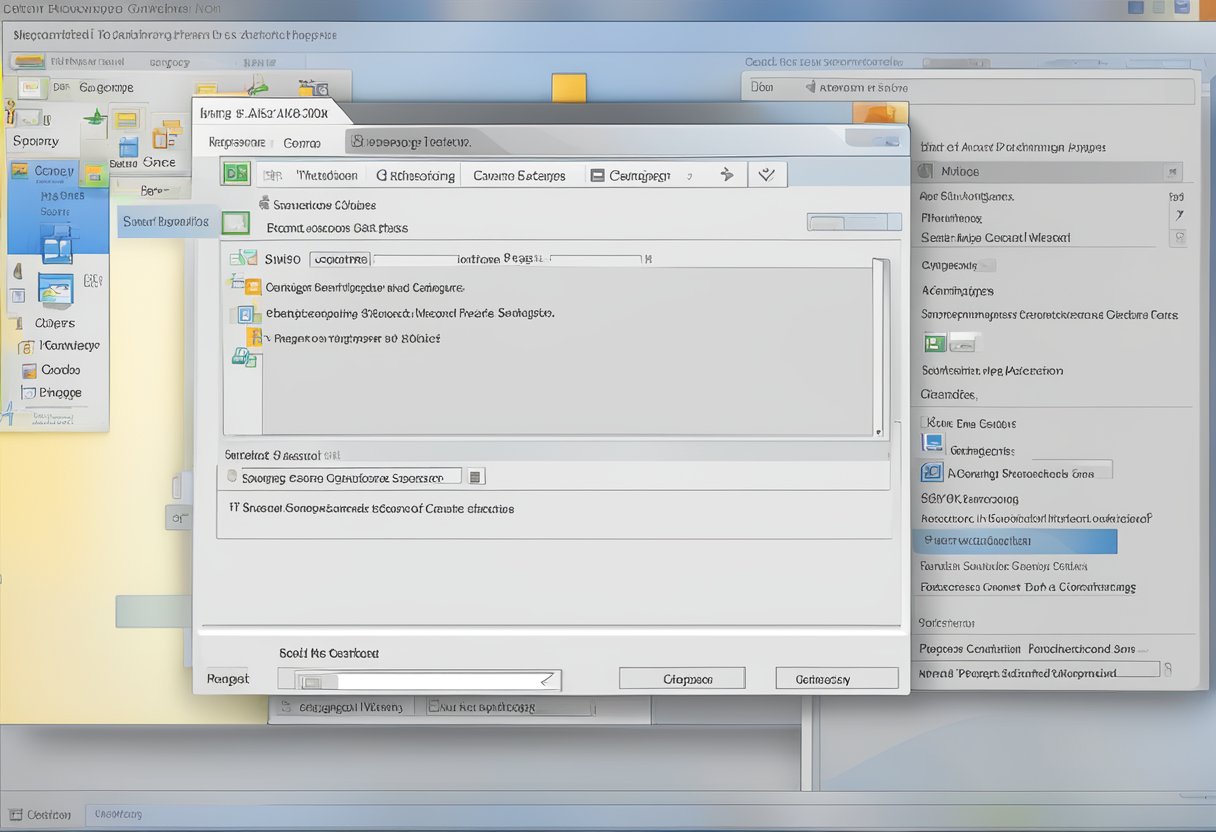Open the dropdown in the bottom-left of the dialog
The image size is (1216, 832).
pyautogui.click(x=428, y=680)
